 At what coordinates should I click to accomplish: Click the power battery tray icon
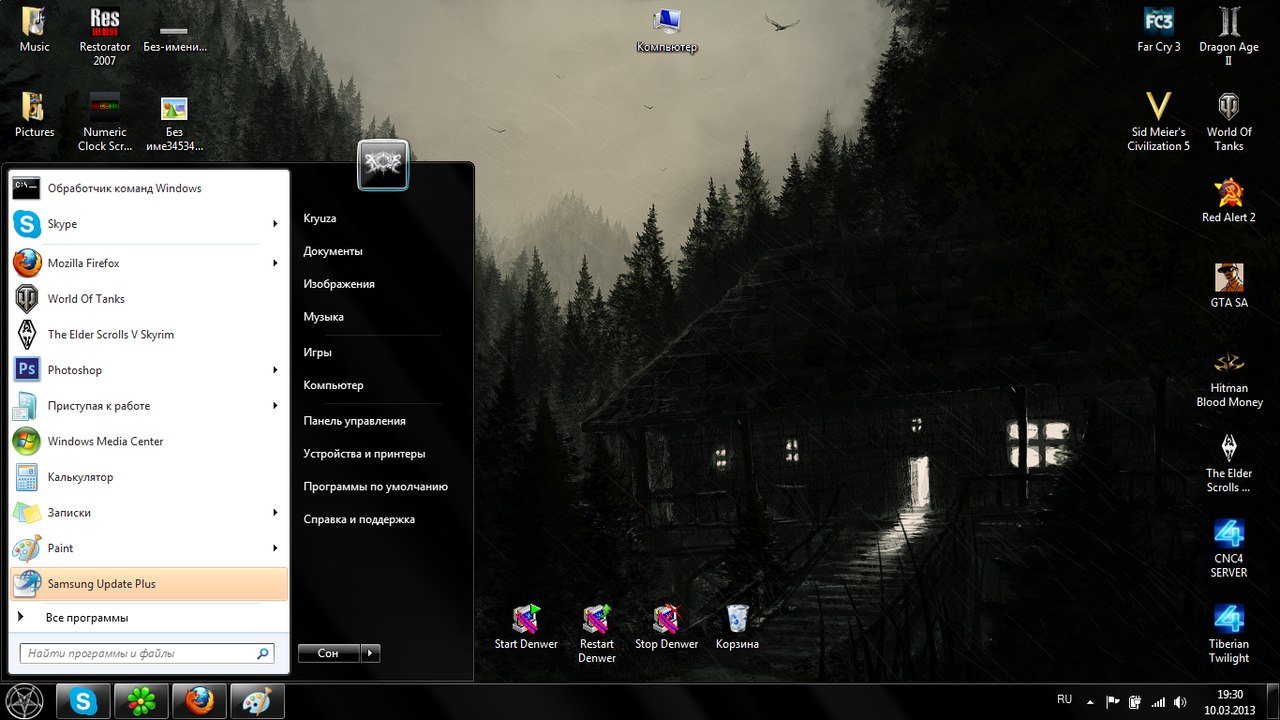click(x=1135, y=702)
